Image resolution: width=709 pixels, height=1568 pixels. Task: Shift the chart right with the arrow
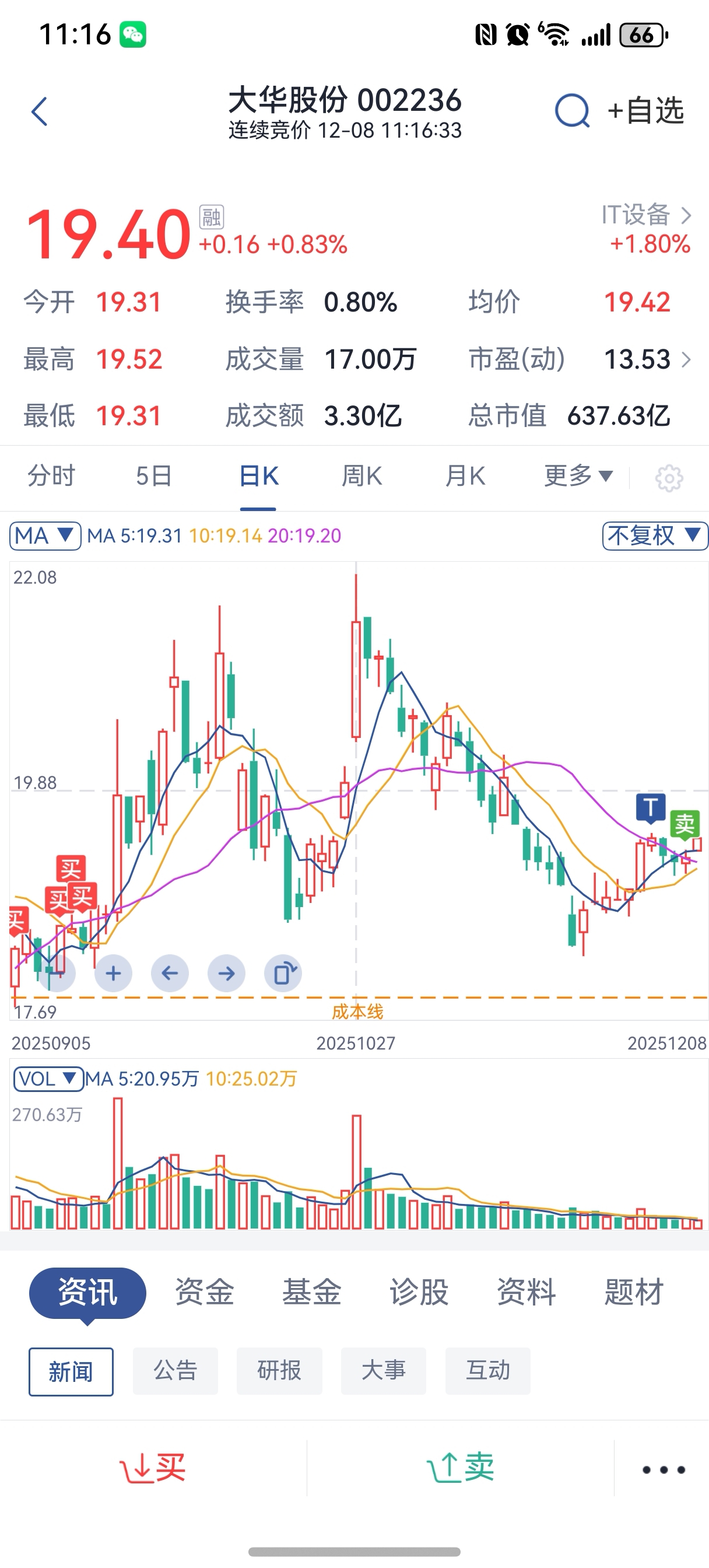[226, 974]
